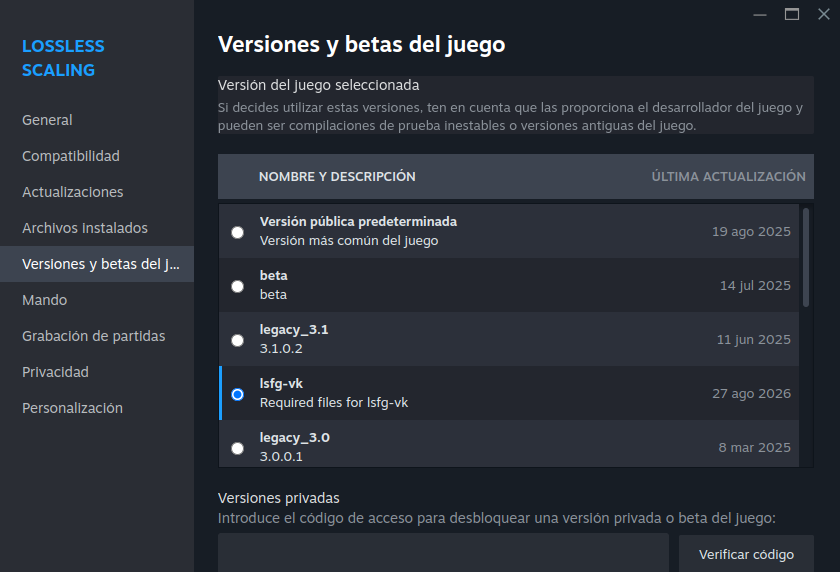This screenshot has width=840, height=572.
Task: Click 'Required files for lsfg-vk' description
Action: [334, 403]
